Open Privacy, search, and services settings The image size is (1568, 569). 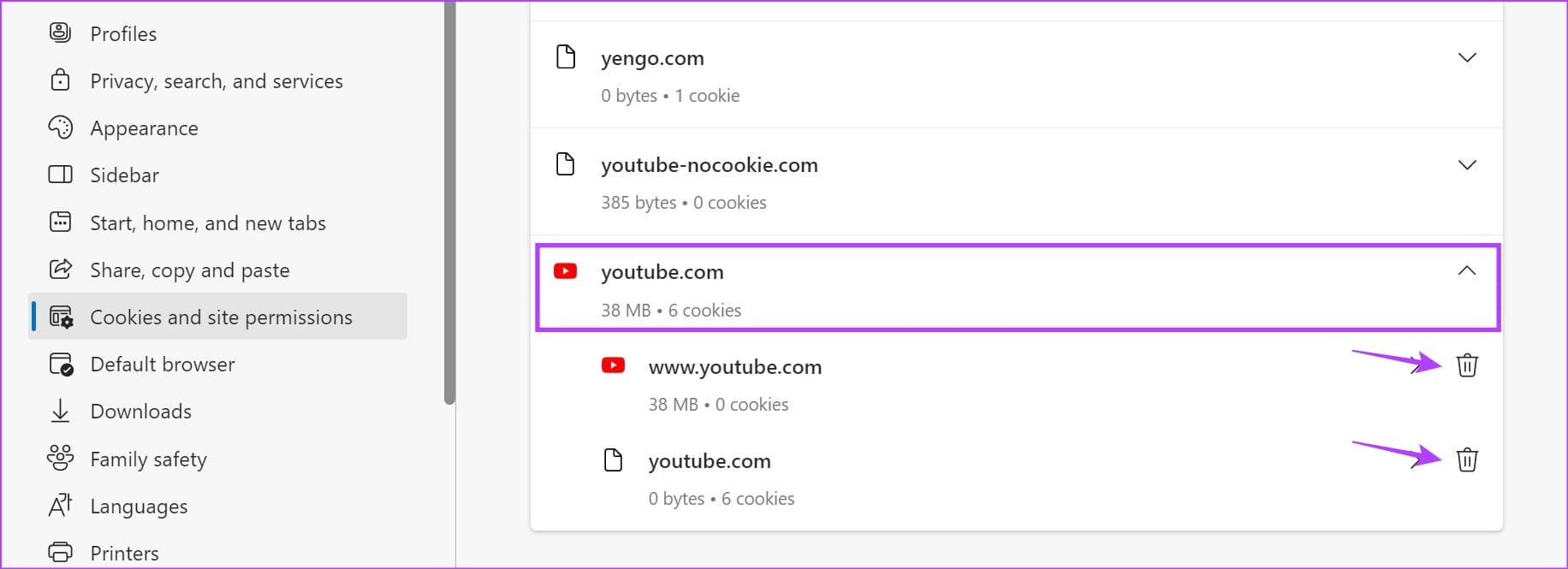click(x=217, y=81)
